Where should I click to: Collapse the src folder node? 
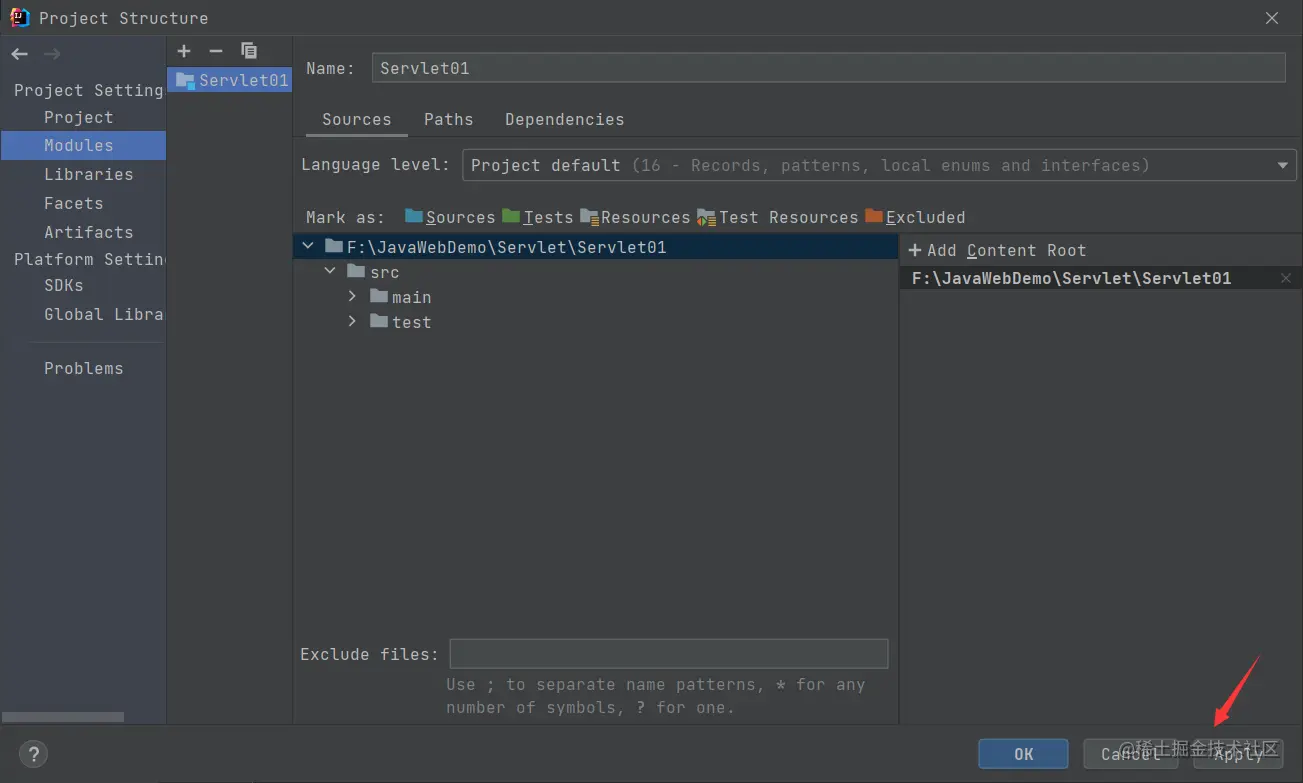tap(330, 271)
